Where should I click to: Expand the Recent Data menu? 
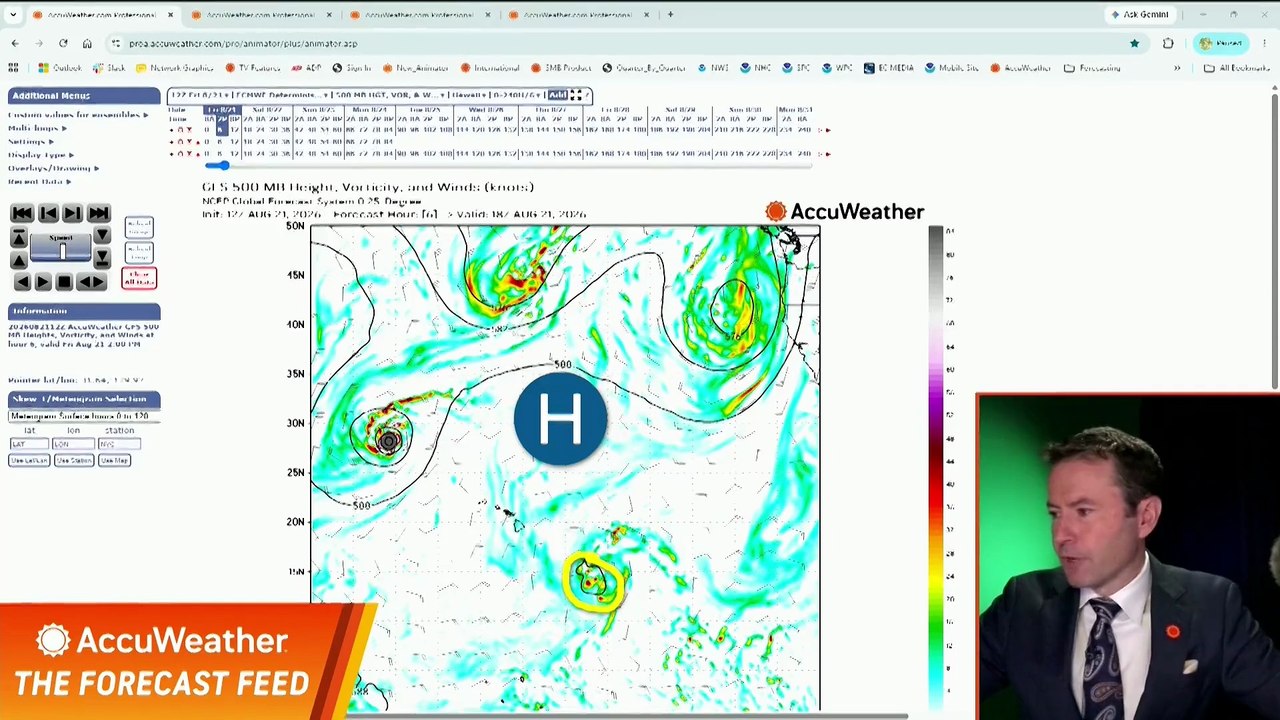pos(39,181)
